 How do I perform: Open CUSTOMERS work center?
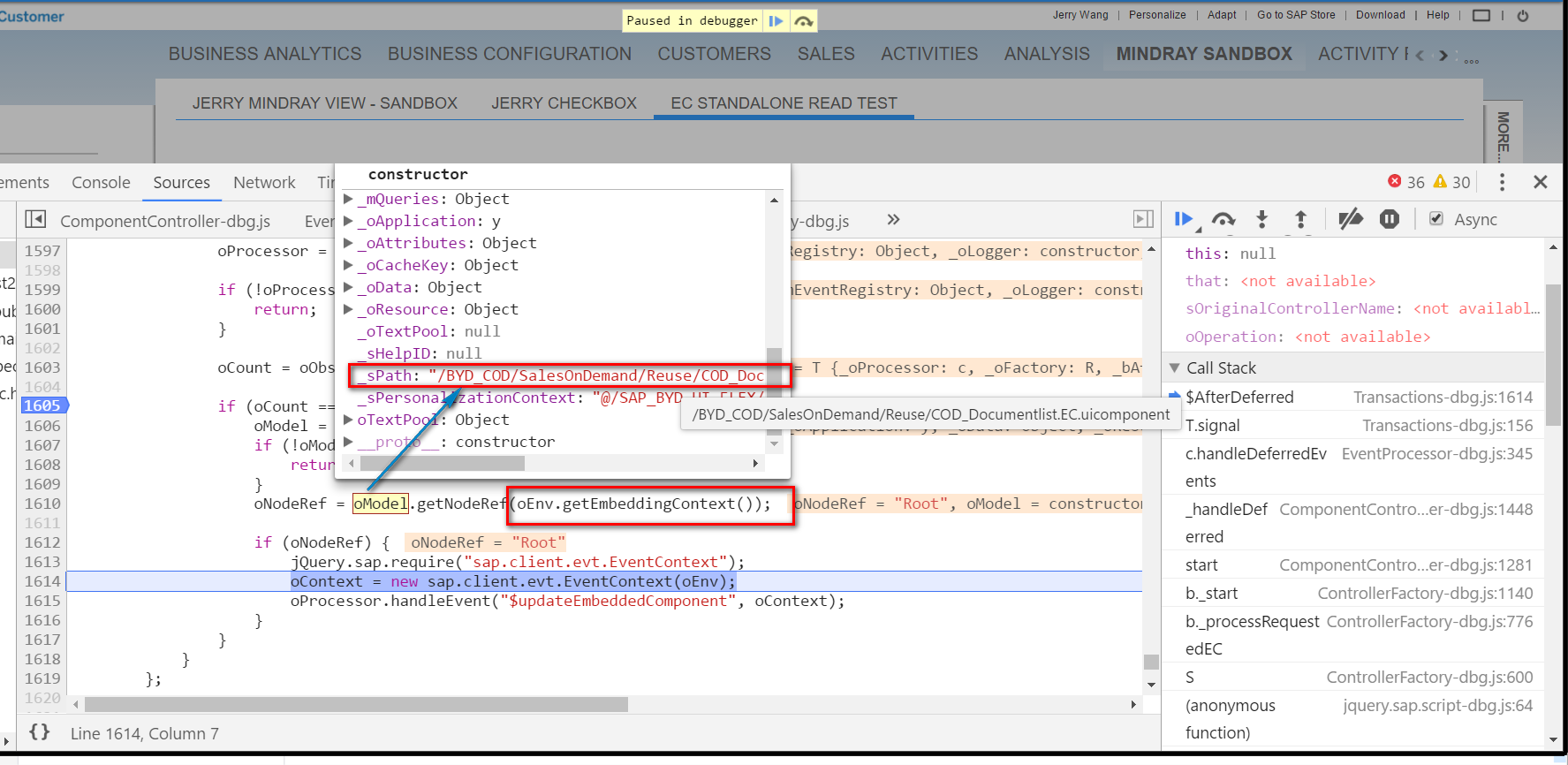click(x=714, y=54)
